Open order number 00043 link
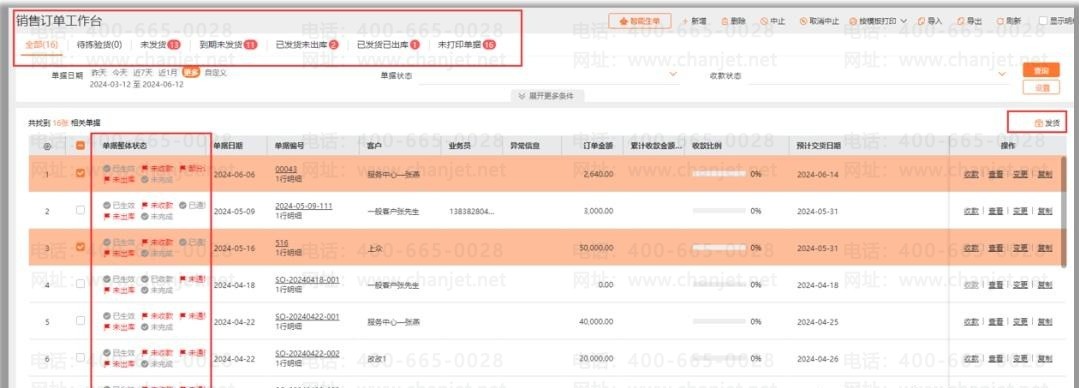Viewport: 1079px width, 388px height. click(x=286, y=169)
